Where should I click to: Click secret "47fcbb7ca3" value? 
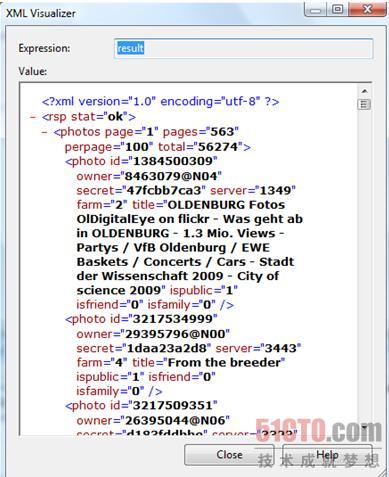coord(164,191)
